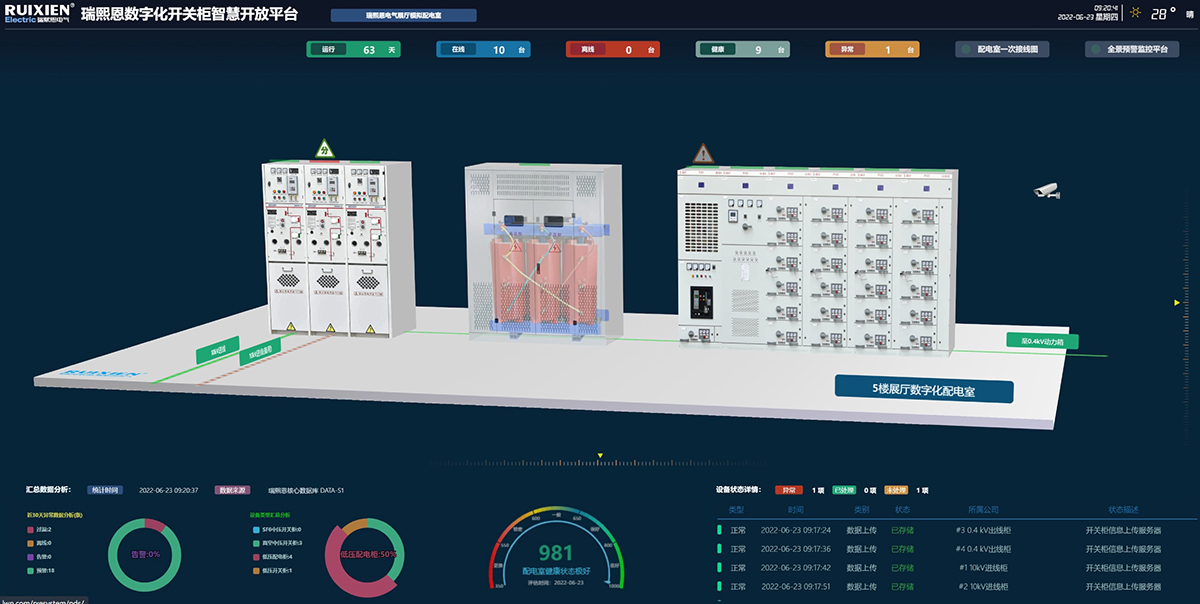Click the rotation scale slider below scene
Viewport: 1200px width, 604px height.
pos(600,465)
